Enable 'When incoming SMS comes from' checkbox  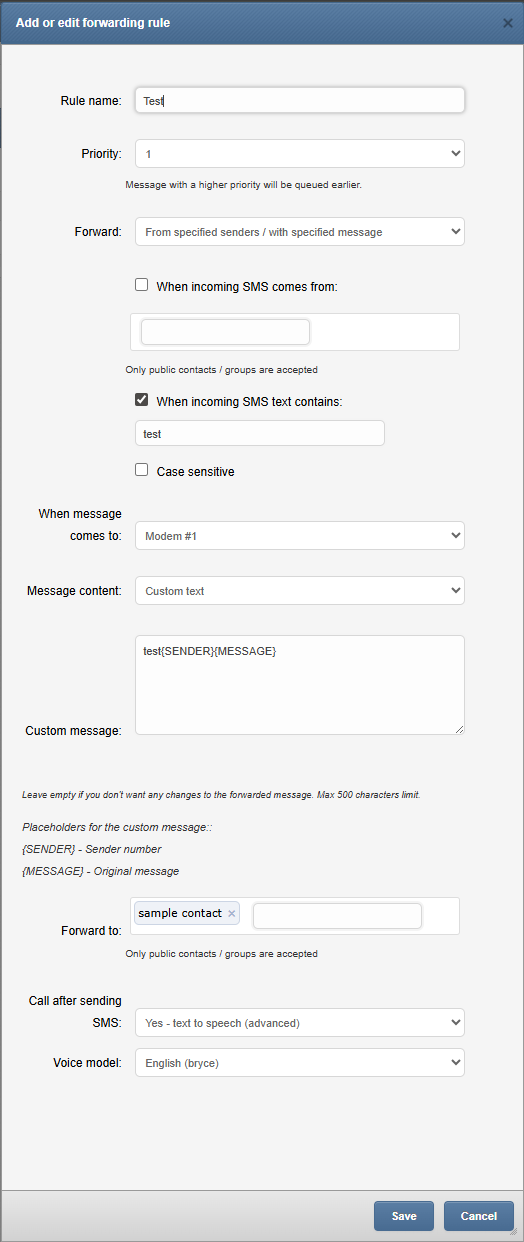(142, 285)
